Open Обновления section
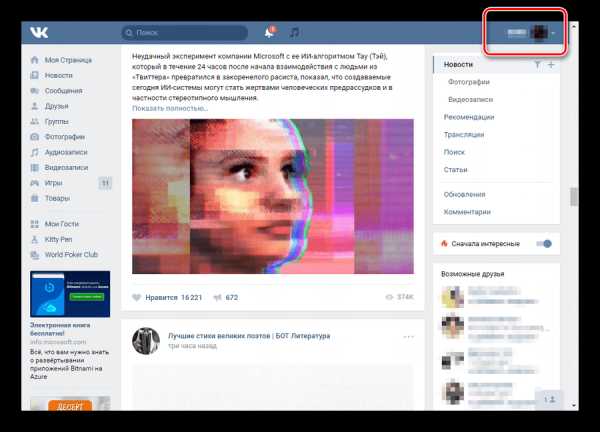 click(464, 194)
